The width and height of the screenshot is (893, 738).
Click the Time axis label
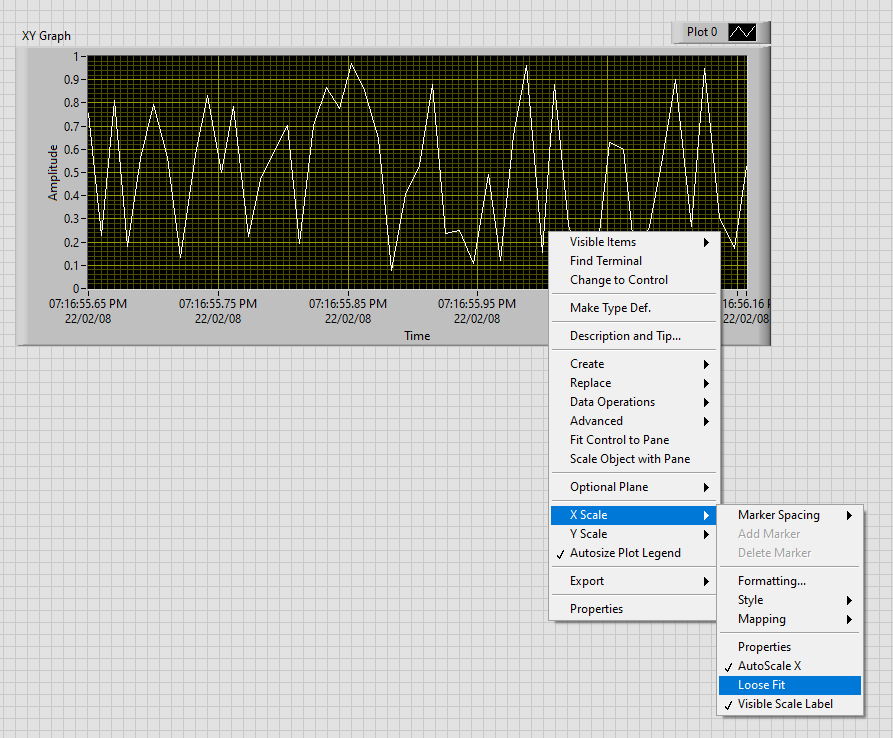point(417,336)
